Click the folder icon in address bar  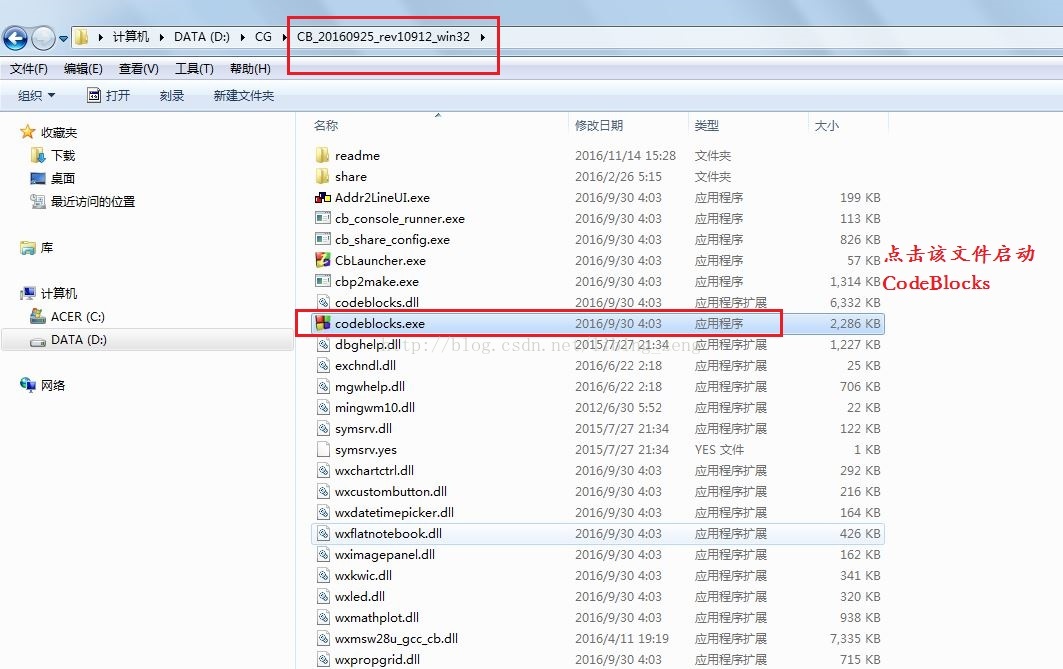[81, 37]
